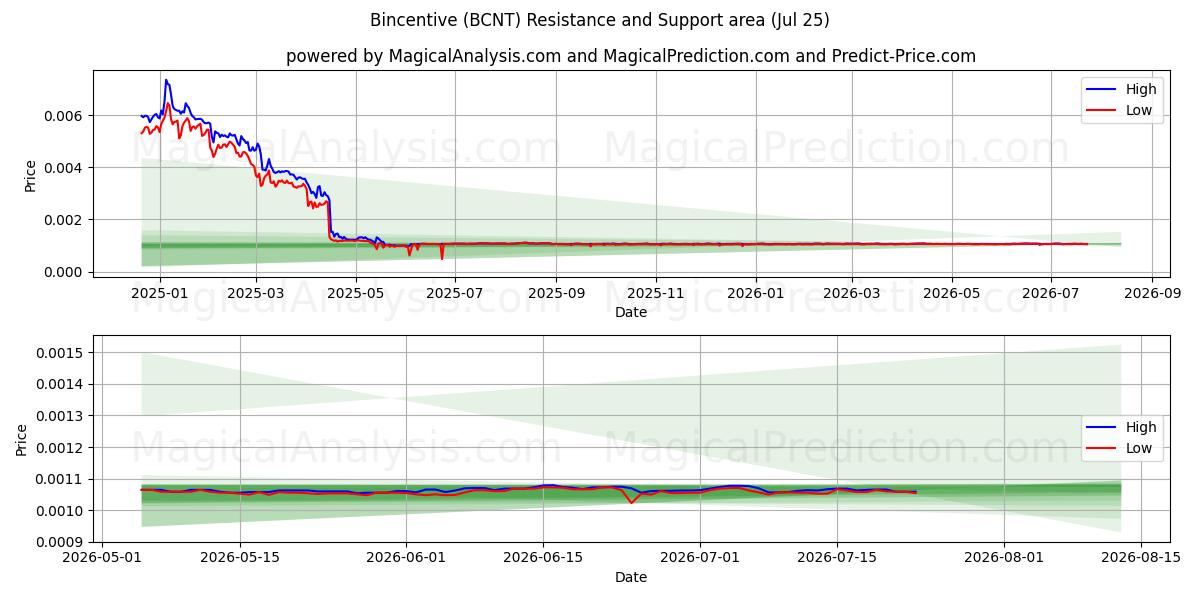This screenshot has width=1200, height=600.
Task: Click the '2026-05' tick on upper date axis
Action: click(x=951, y=293)
